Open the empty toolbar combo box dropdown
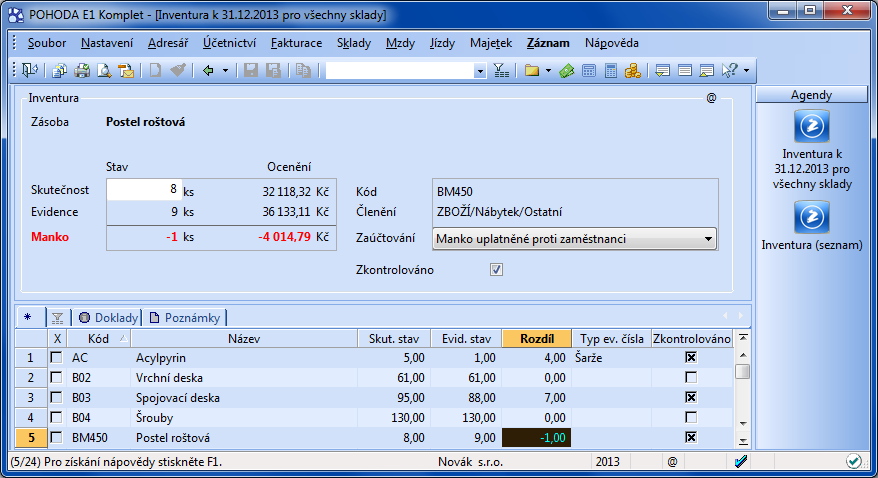This screenshot has width=878, height=478. 479,71
